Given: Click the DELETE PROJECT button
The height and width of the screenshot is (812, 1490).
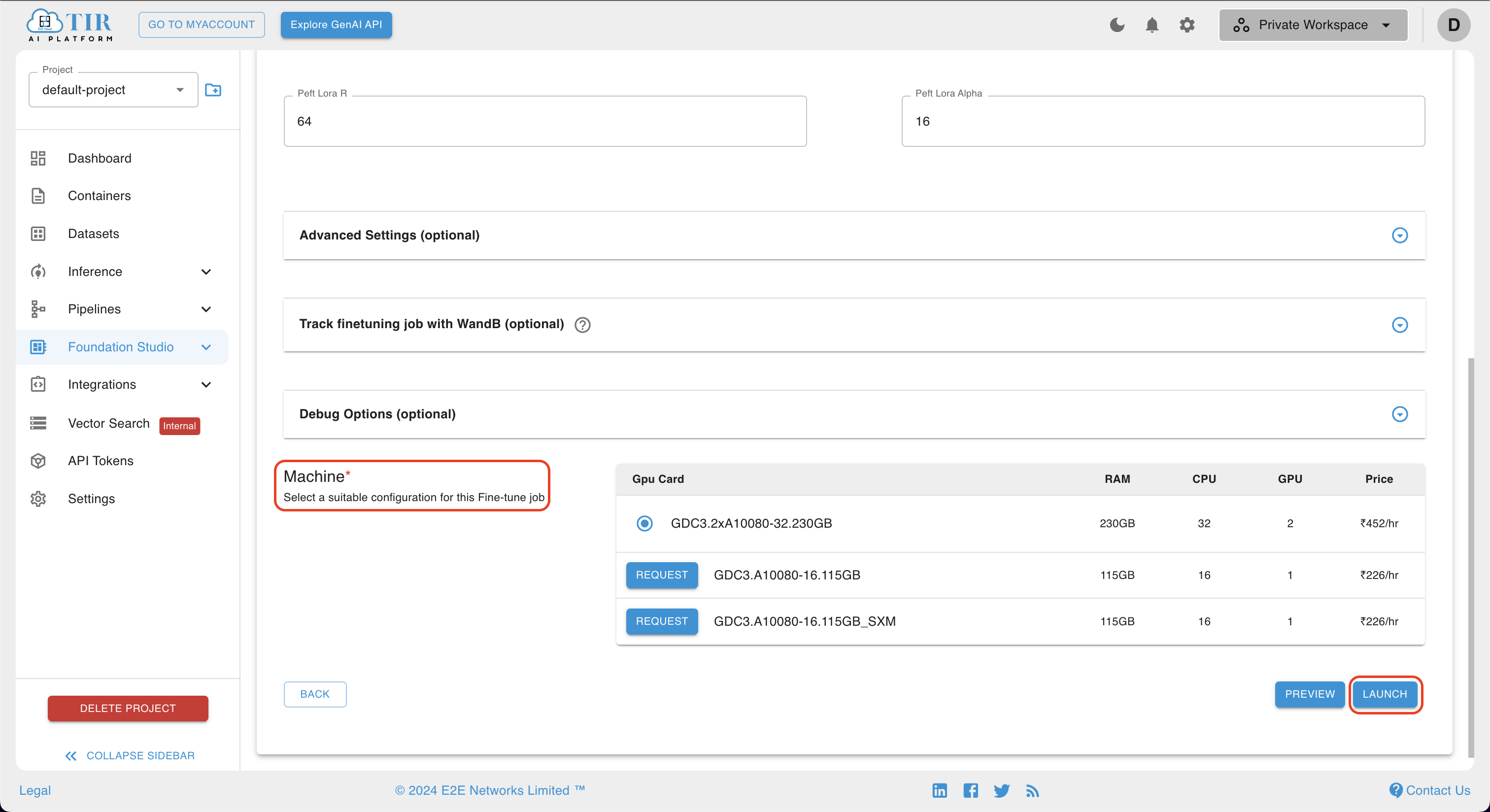Looking at the screenshot, I should pos(128,709).
